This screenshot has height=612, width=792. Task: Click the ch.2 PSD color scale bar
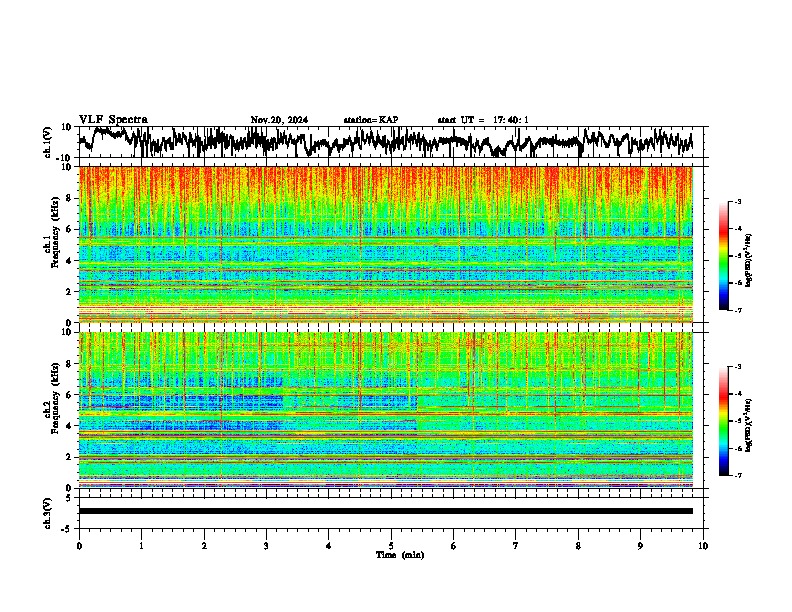[723, 421]
